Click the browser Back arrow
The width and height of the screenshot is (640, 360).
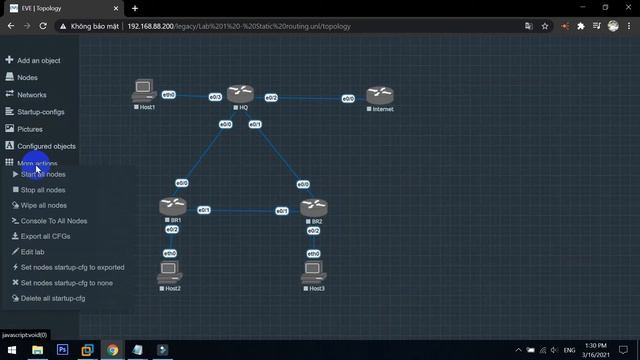pos(11,26)
